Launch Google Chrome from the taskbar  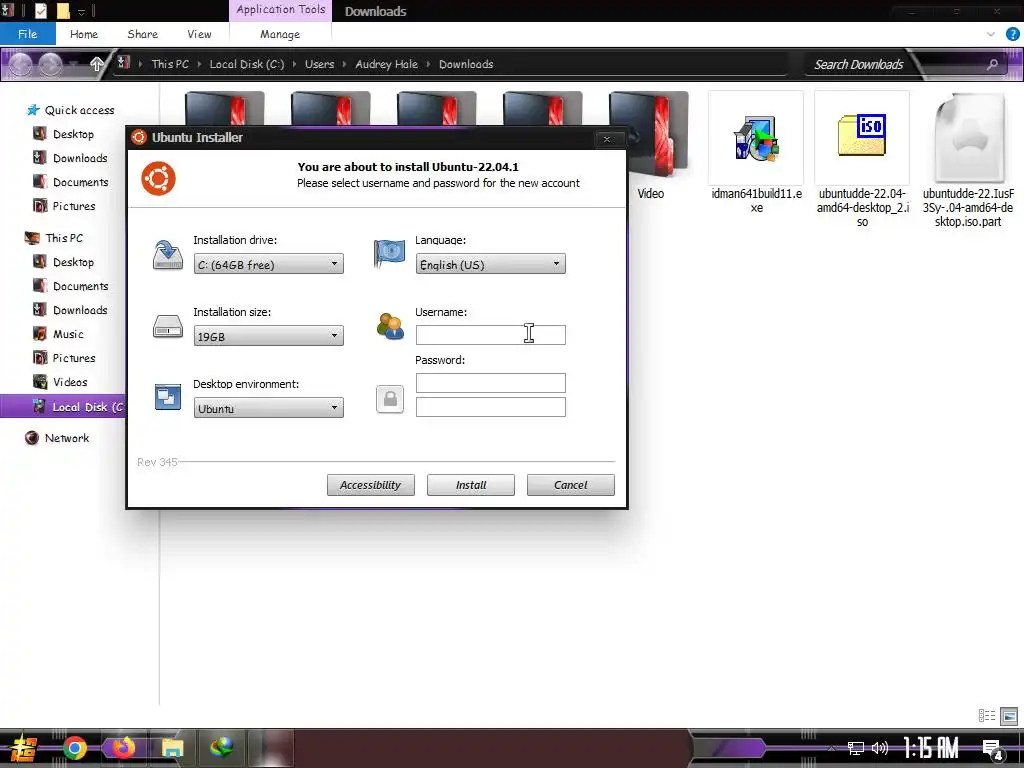(74, 748)
